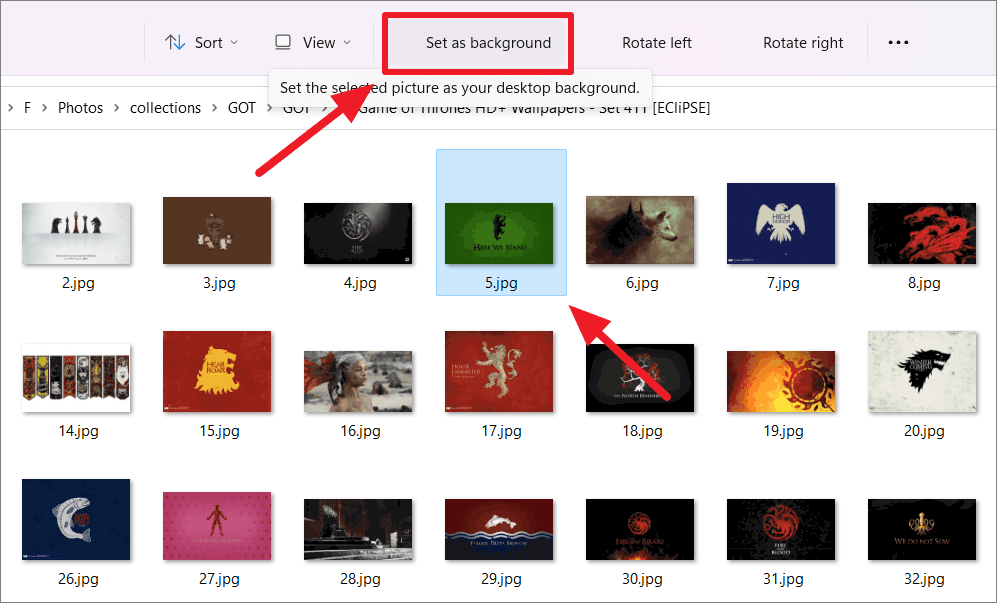Expand chevron between F and Photos
Image resolution: width=997 pixels, height=603 pixels.
[x=45, y=107]
